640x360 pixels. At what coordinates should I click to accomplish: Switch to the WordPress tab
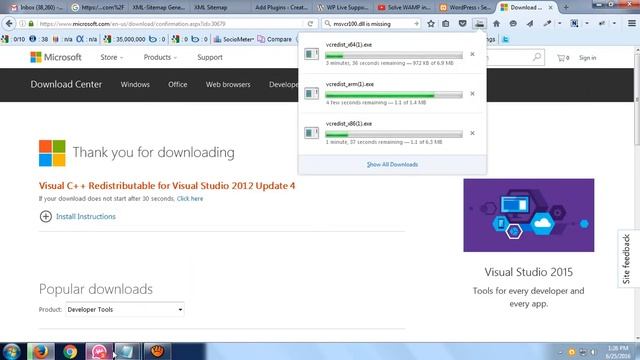click(465, 7)
